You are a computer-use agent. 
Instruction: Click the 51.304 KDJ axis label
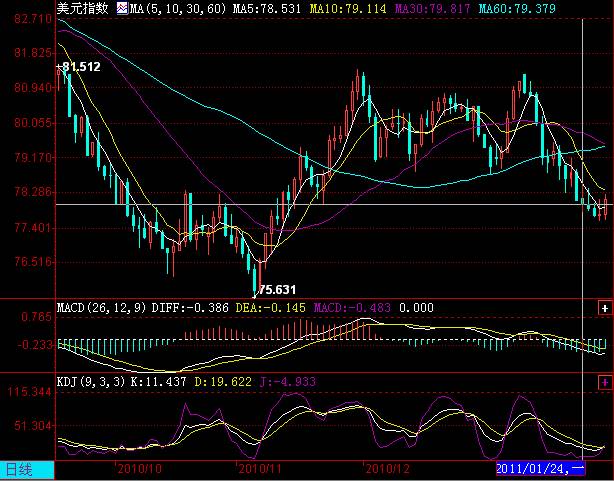(33, 426)
